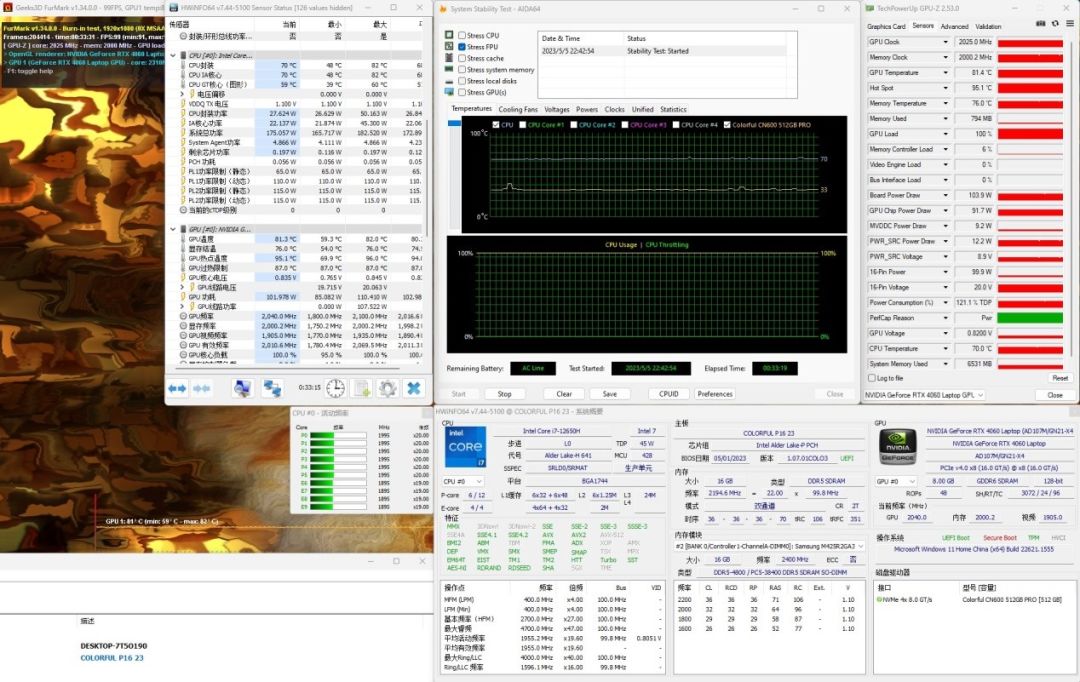Click HWiNFO's reset clock icon
1080x682 pixels.
(x=336, y=387)
